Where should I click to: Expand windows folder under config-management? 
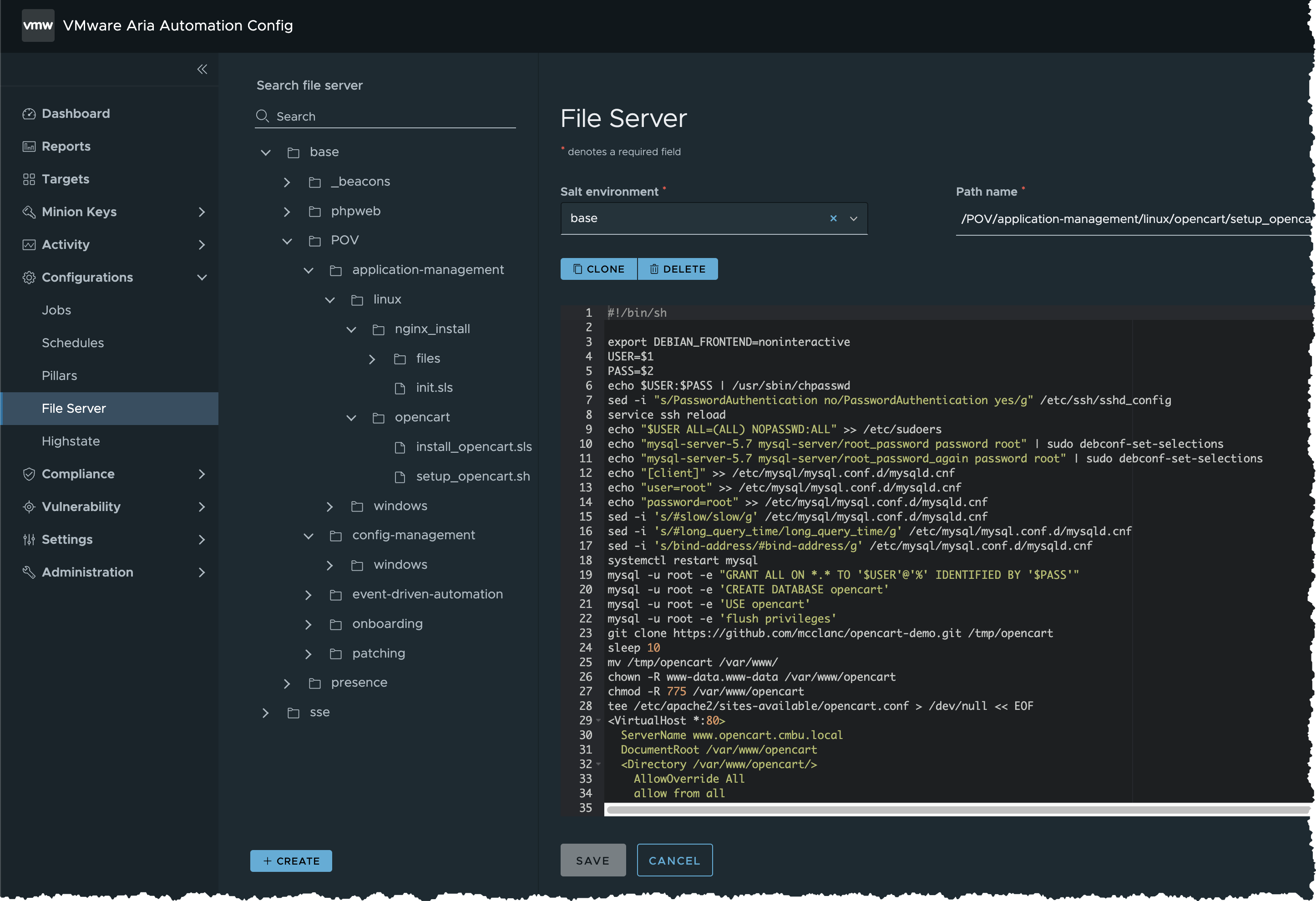(x=329, y=566)
